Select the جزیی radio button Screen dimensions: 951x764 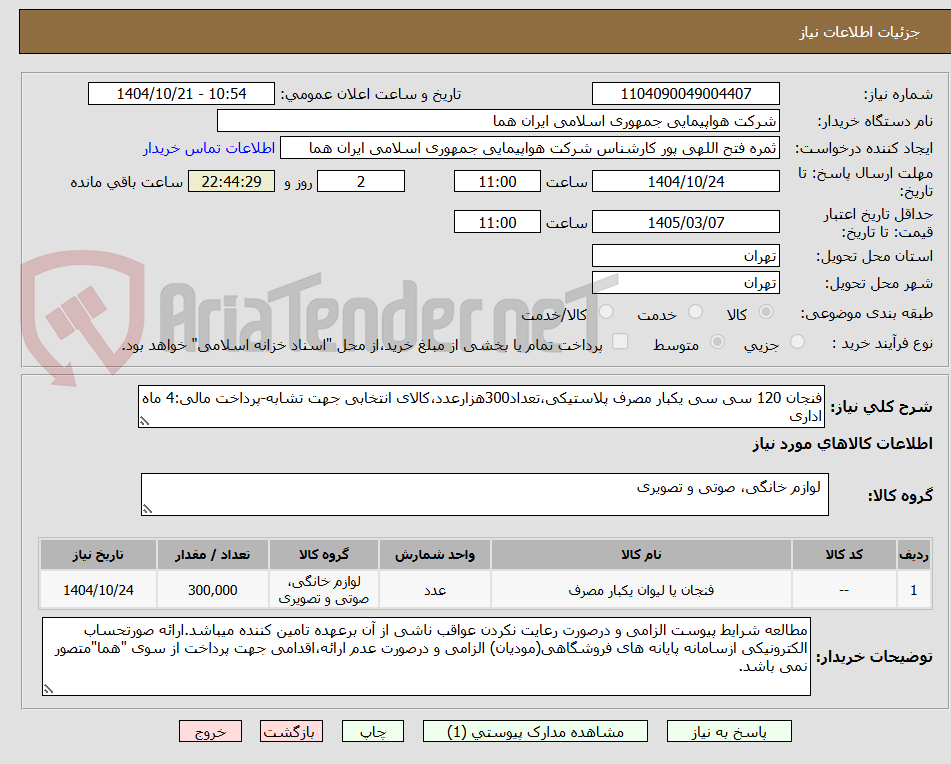click(797, 342)
